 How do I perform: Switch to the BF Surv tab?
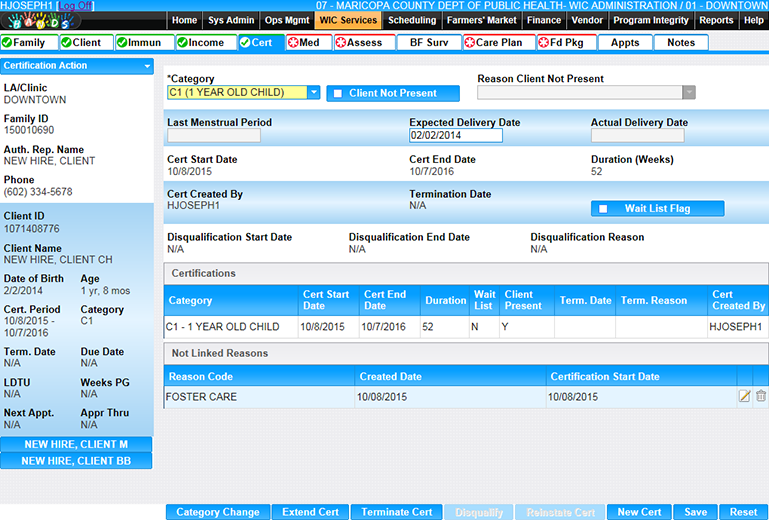429,43
